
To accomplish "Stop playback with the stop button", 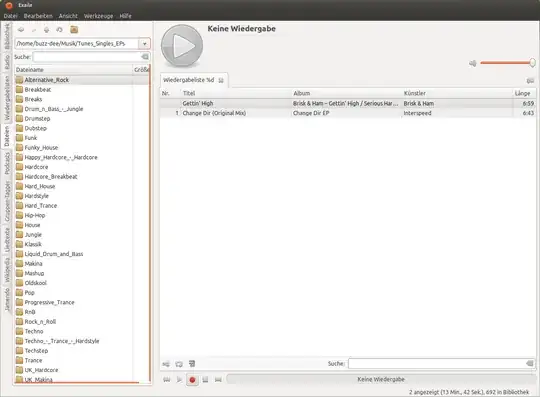I will pos(205,379).
